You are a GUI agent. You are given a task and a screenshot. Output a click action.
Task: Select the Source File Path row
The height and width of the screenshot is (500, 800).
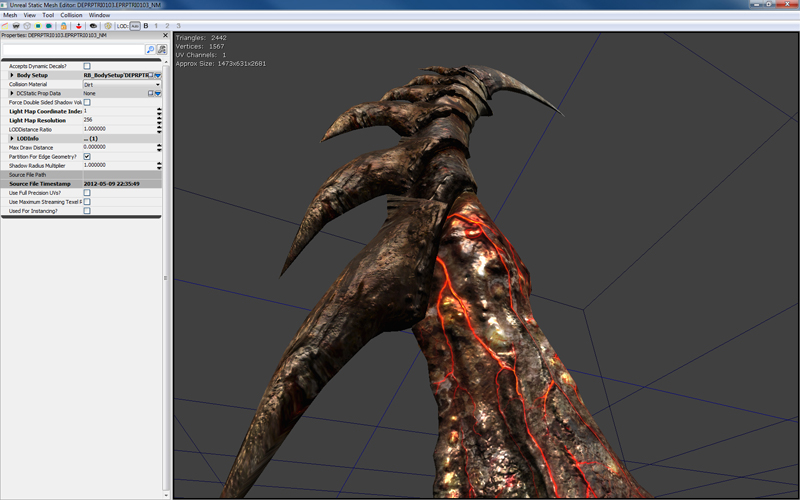click(81, 174)
